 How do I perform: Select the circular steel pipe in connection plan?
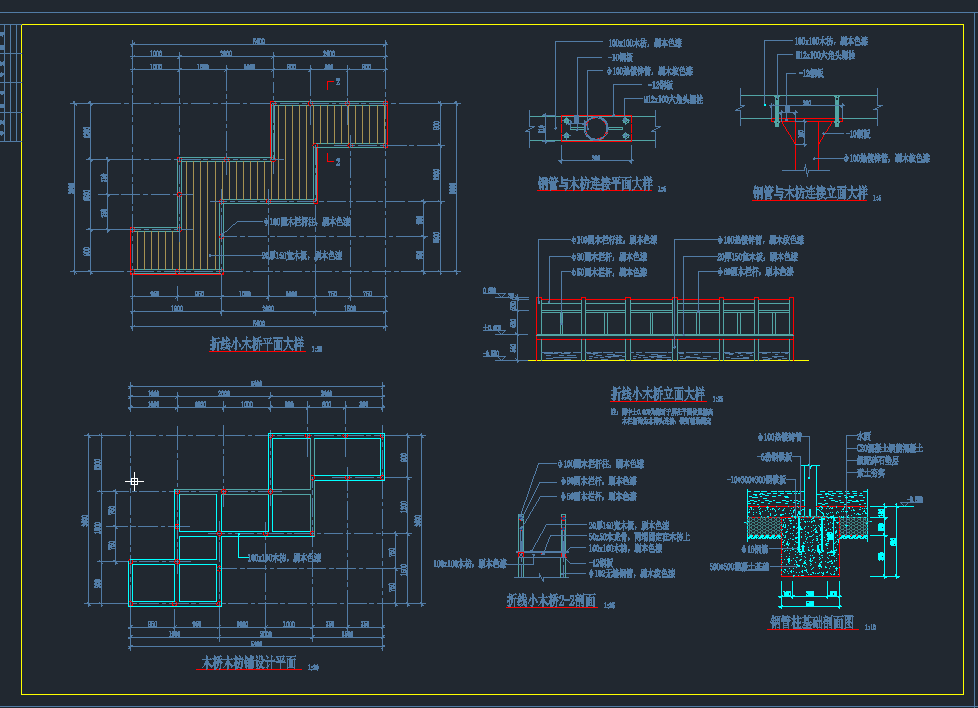tap(595, 127)
